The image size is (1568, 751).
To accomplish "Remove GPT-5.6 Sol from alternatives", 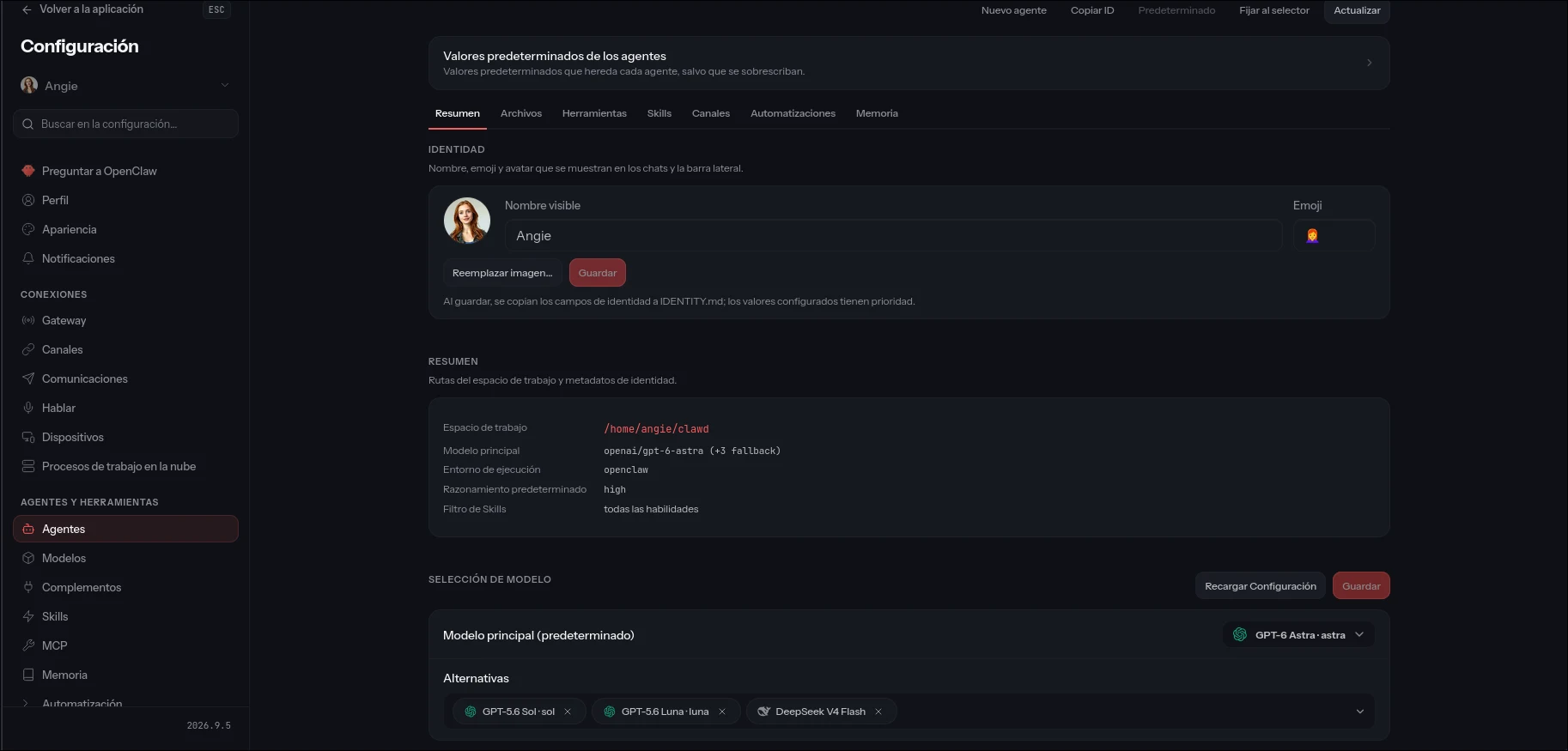I will point(568,712).
